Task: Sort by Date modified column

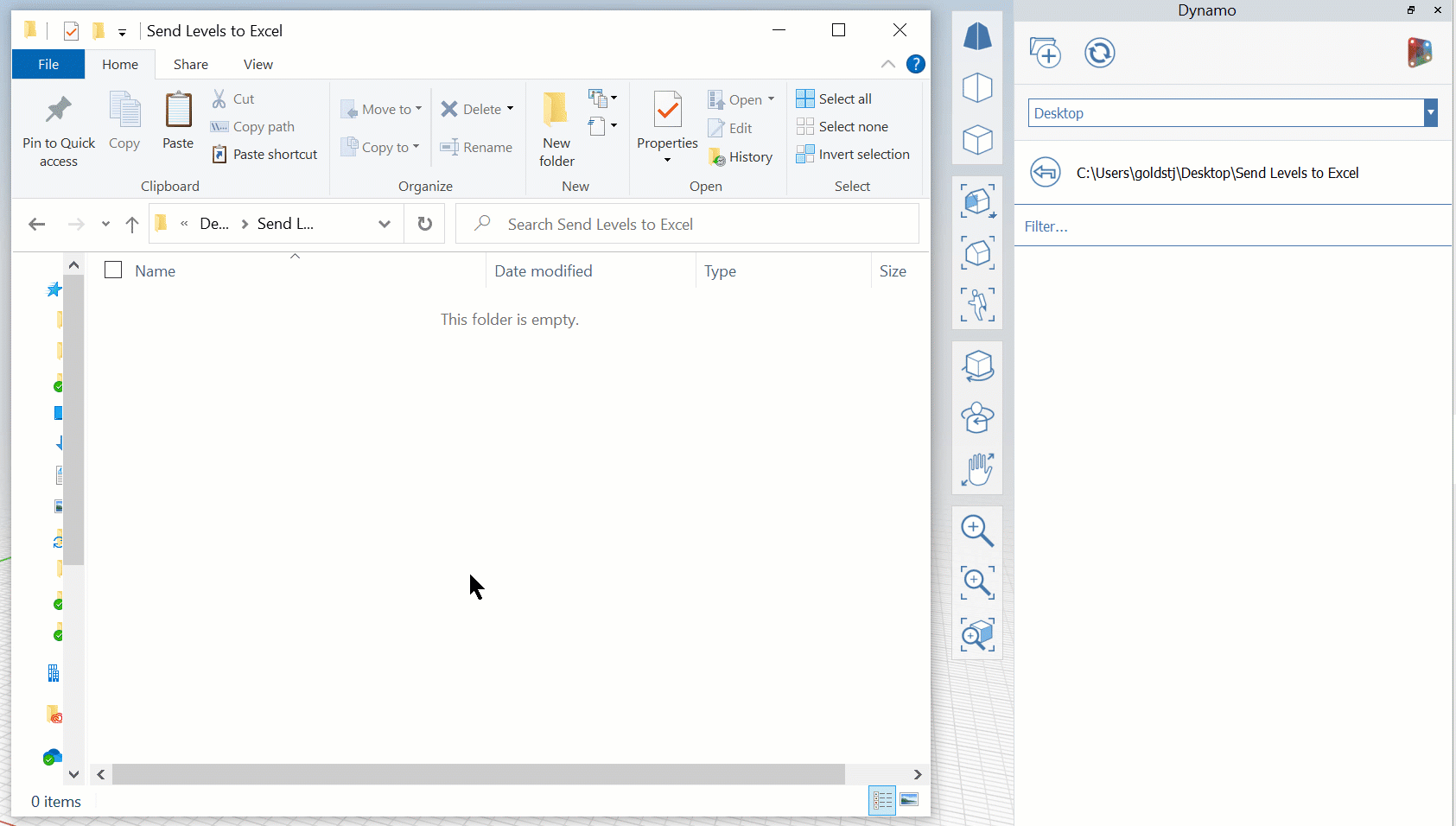Action: click(543, 270)
